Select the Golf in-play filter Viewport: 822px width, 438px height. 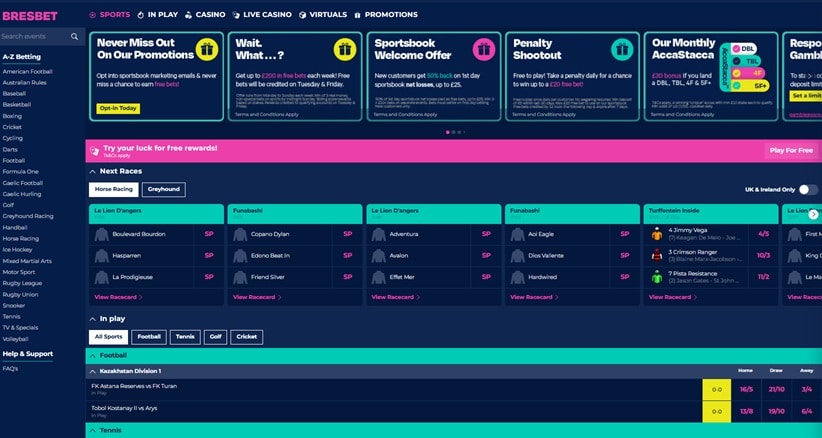[x=215, y=337]
